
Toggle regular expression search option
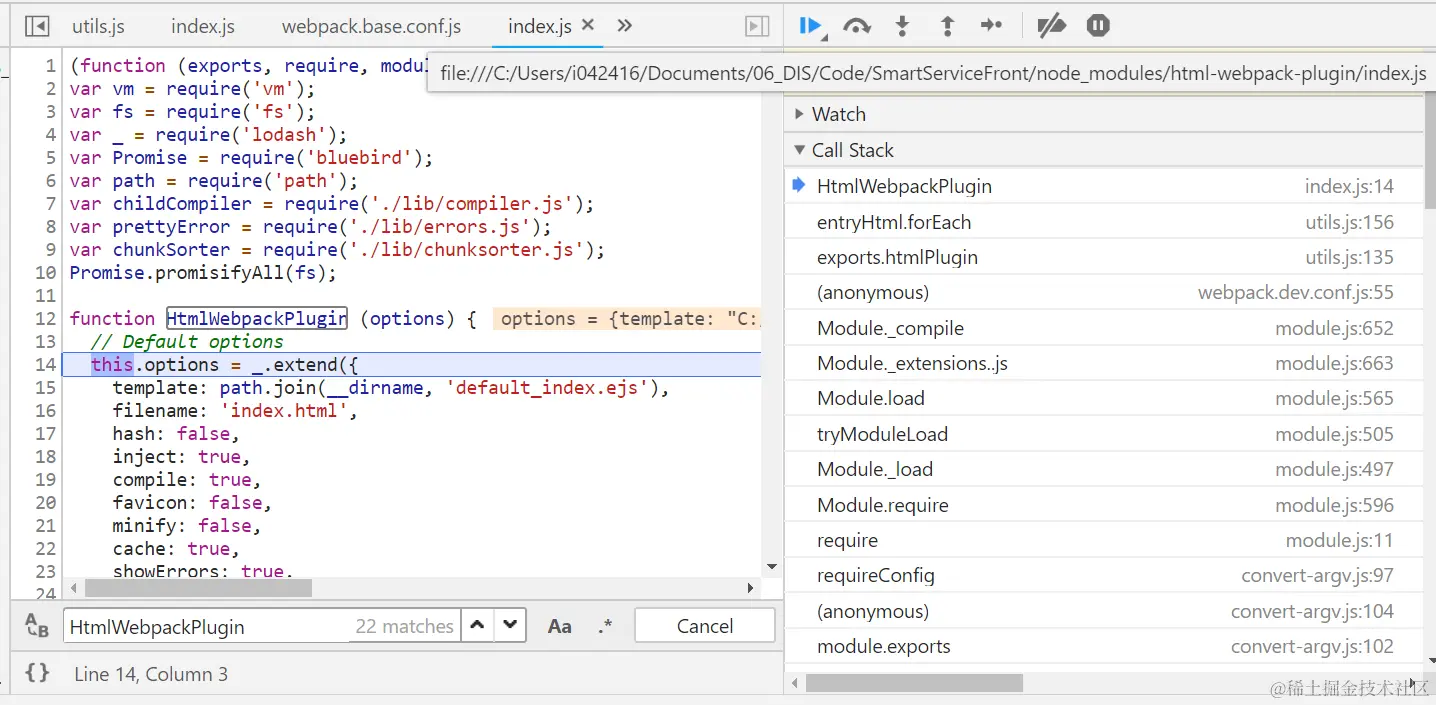click(605, 627)
